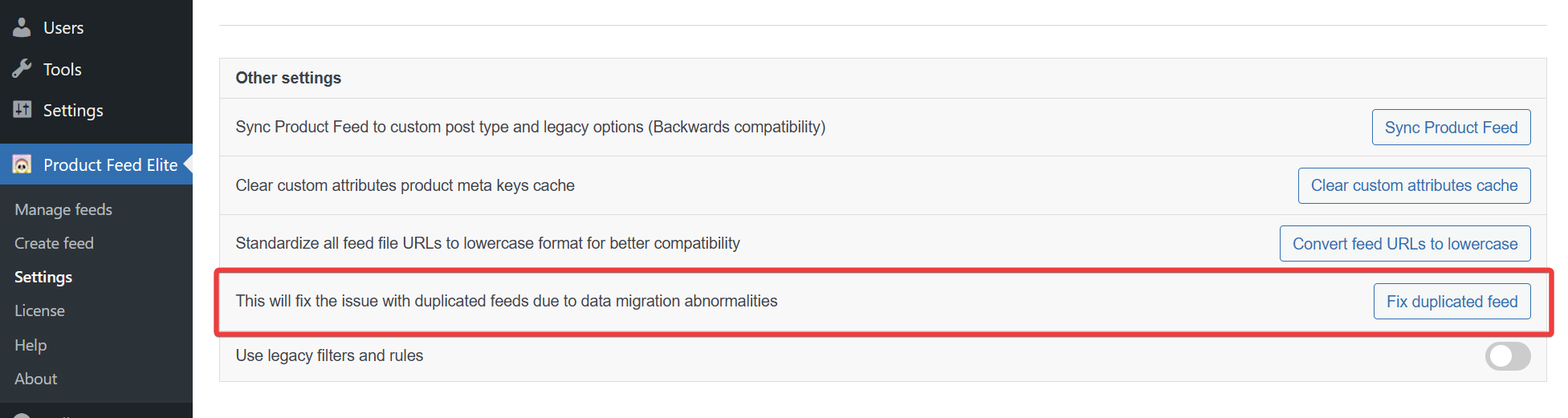Open the Help submenu page
Screen dimensions: 1568x418
31,345
